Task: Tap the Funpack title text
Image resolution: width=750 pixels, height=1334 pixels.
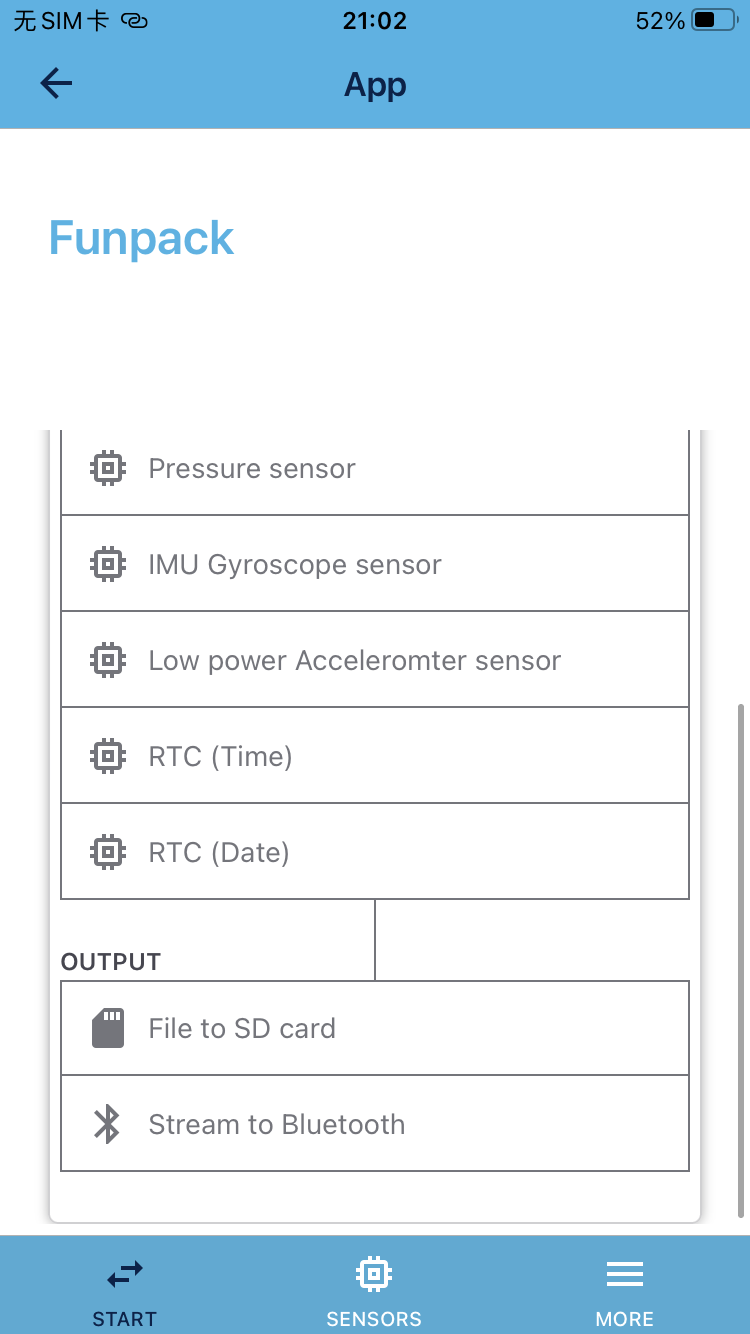Action: point(141,239)
